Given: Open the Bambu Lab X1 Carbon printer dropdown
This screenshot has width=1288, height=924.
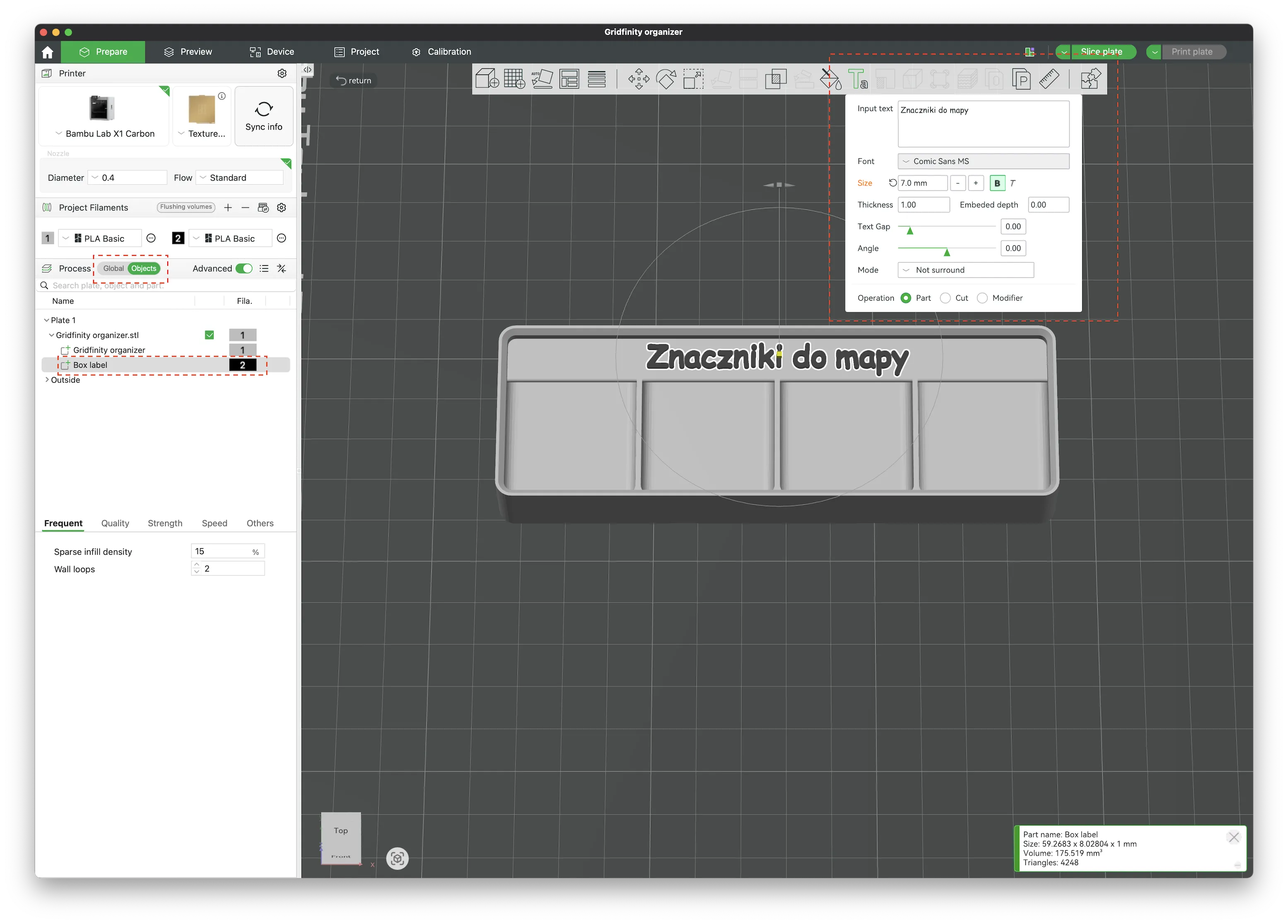Looking at the screenshot, I should [x=104, y=134].
